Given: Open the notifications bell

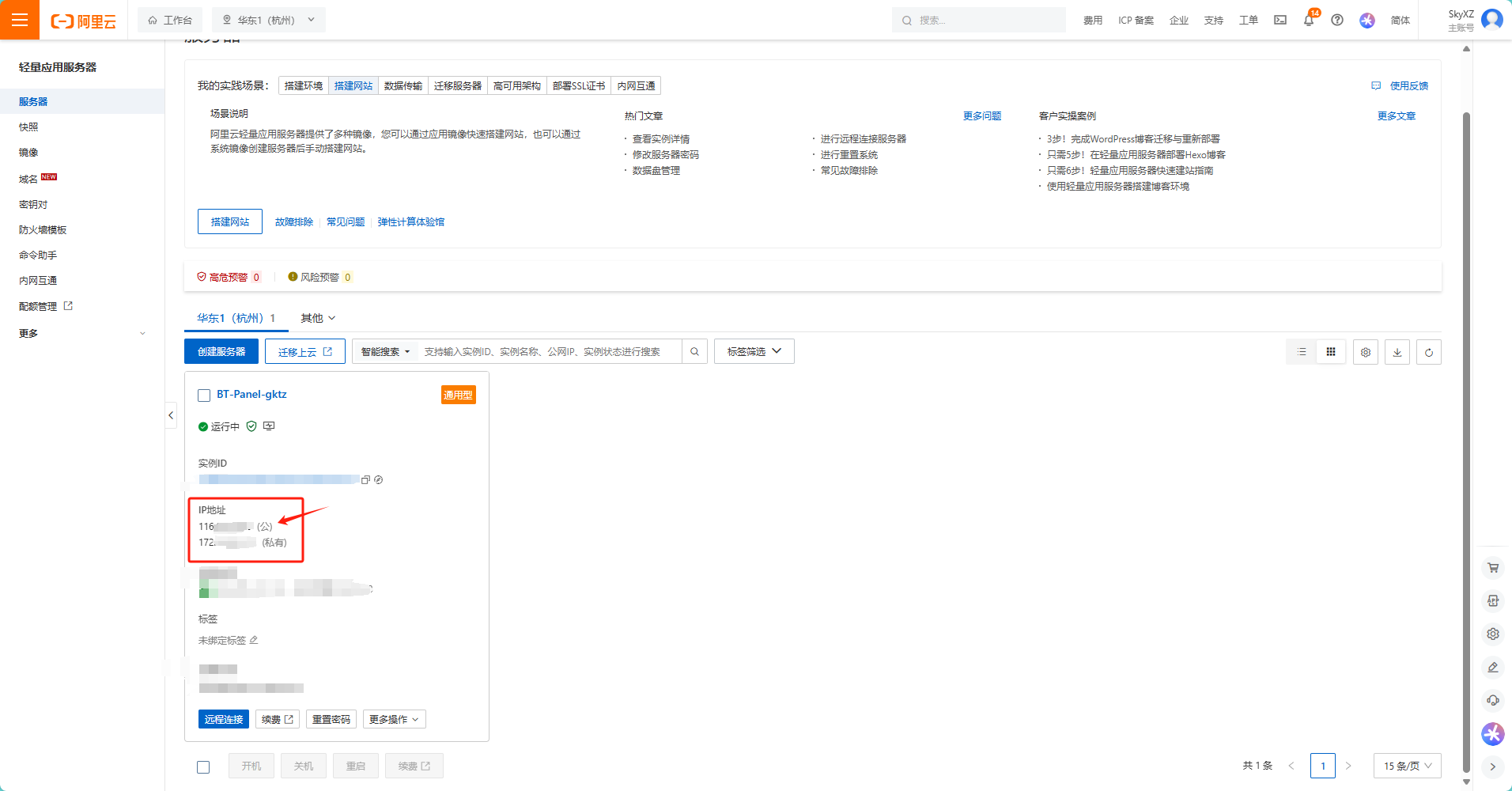Looking at the screenshot, I should coord(1309,21).
